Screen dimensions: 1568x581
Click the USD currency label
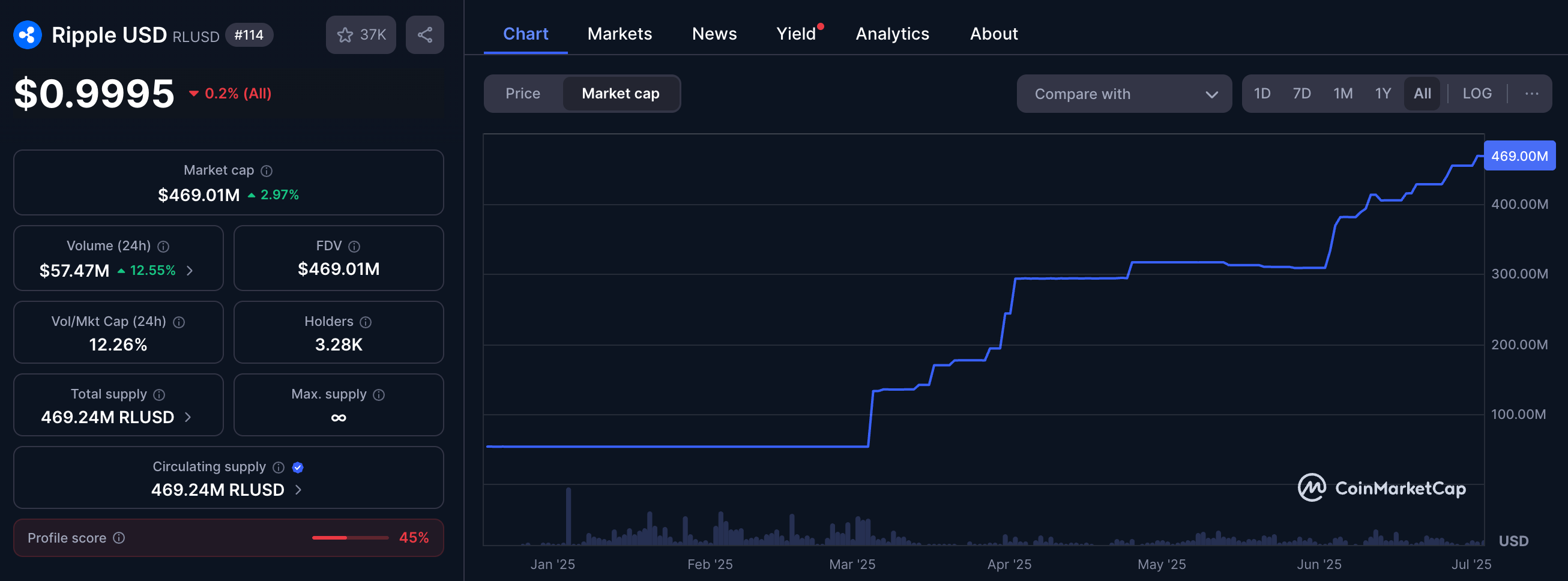click(1513, 541)
